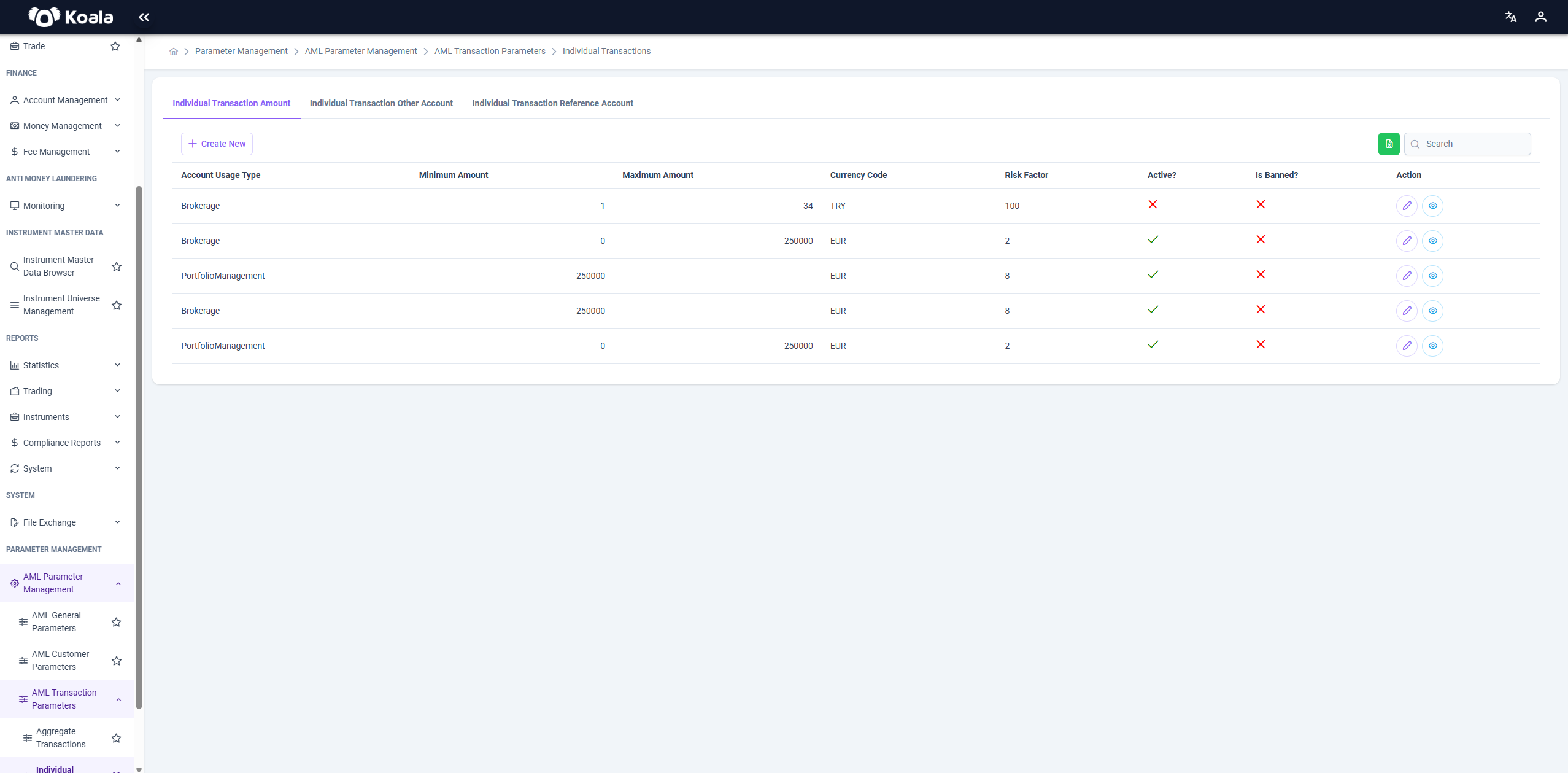The width and height of the screenshot is (1568, 773).
Task: Click the search magnifier icon
Action: pyautogui.click(x=1415, y=144)
